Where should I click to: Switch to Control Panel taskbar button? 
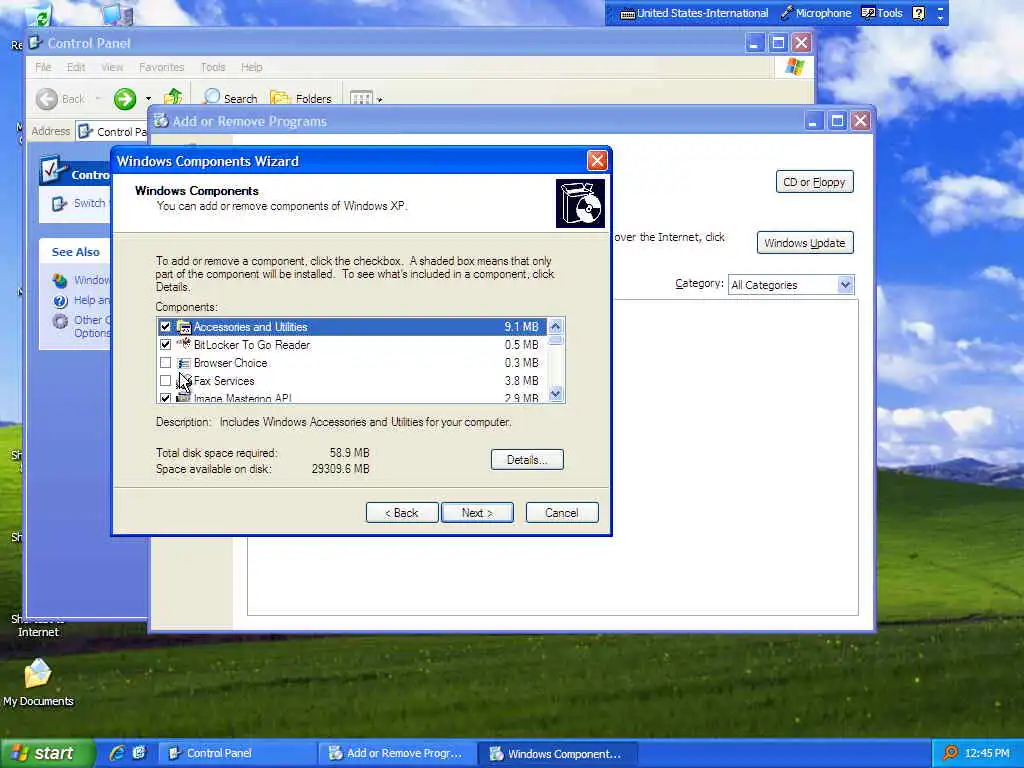pyautogui.click(x=238, y=754)
